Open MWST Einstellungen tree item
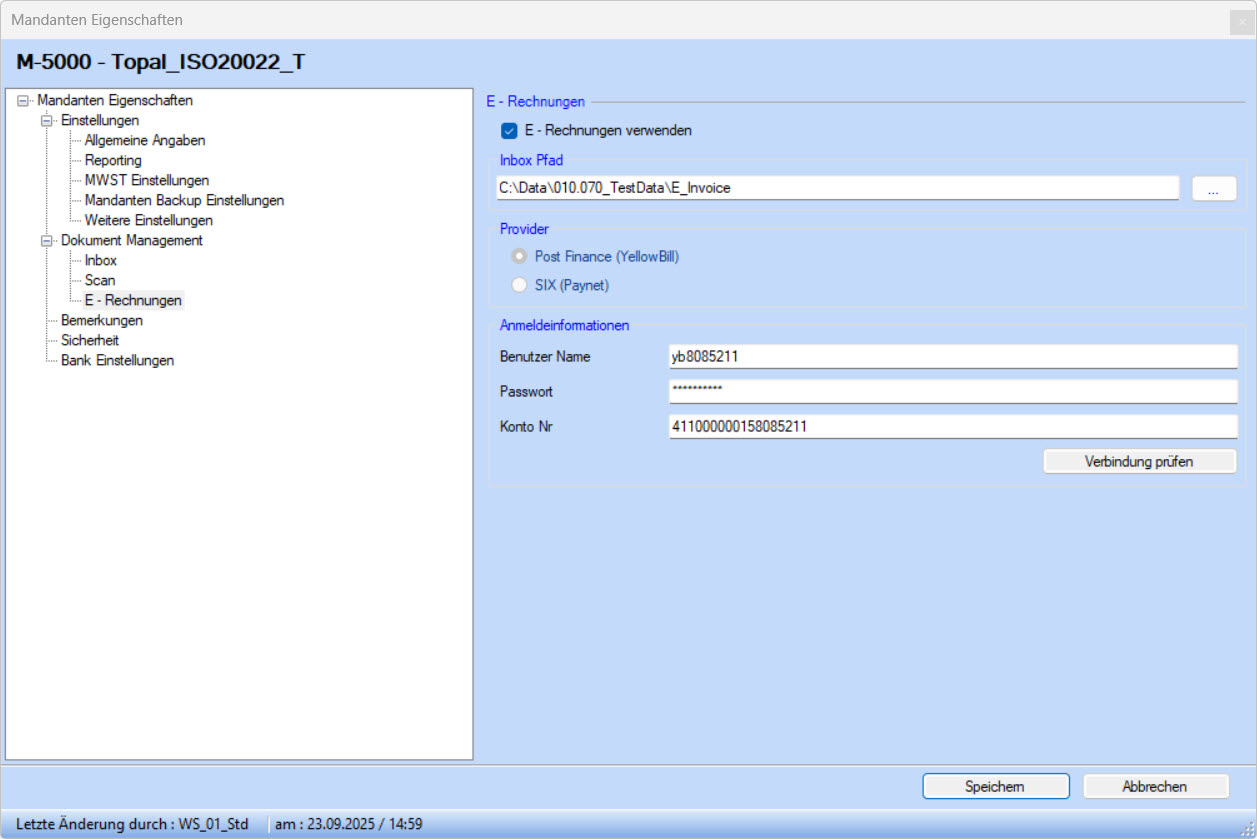The width and height of the screenshot is (1257, 839). point(147,181)
